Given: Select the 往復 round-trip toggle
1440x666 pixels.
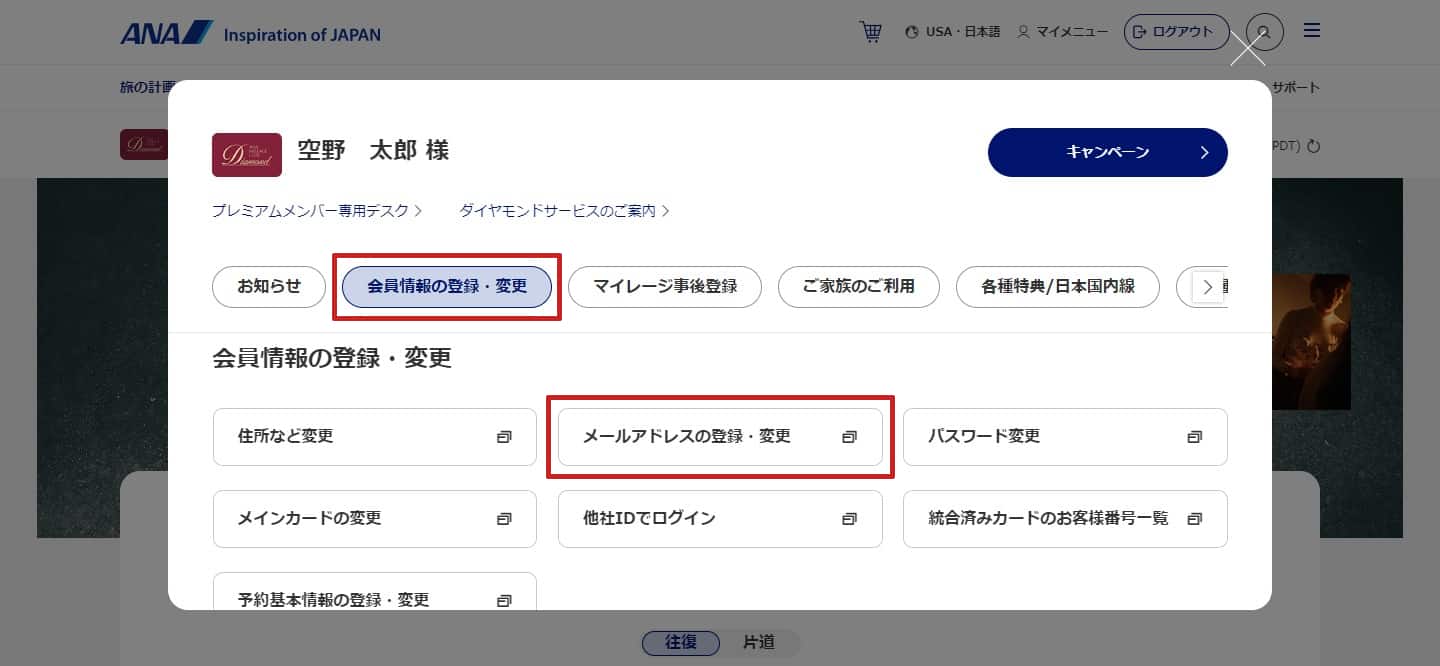Looking at the screenshot, I should pyautogui.click(x=680, y=643).
